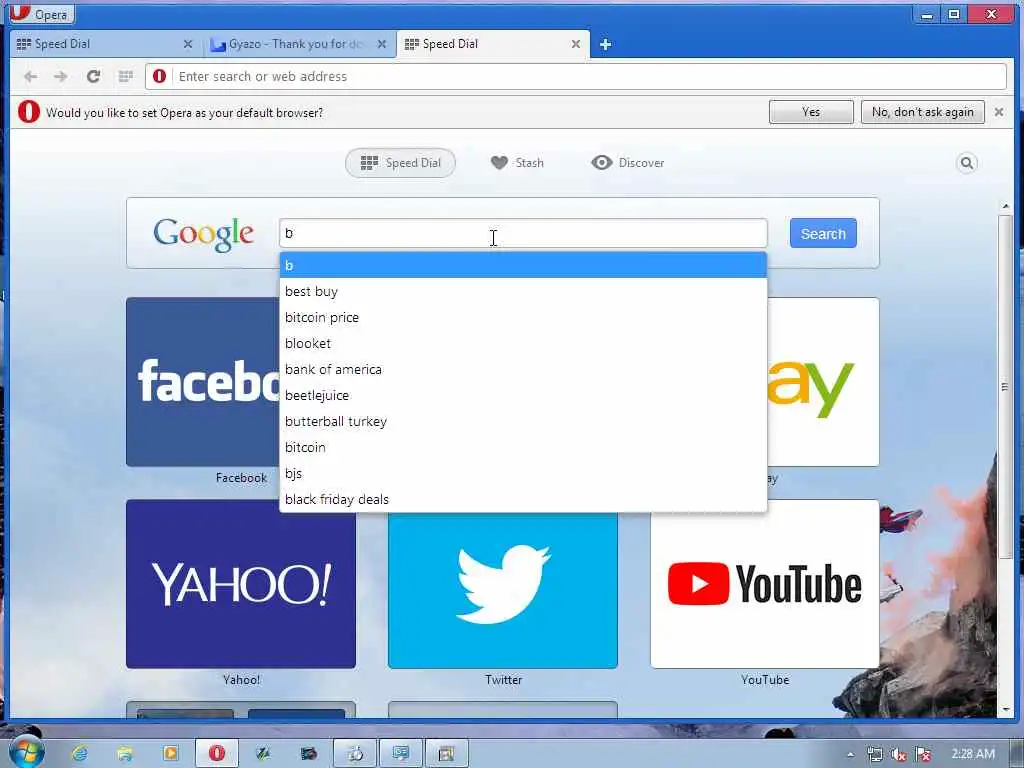Reload the page

(93, 76)
